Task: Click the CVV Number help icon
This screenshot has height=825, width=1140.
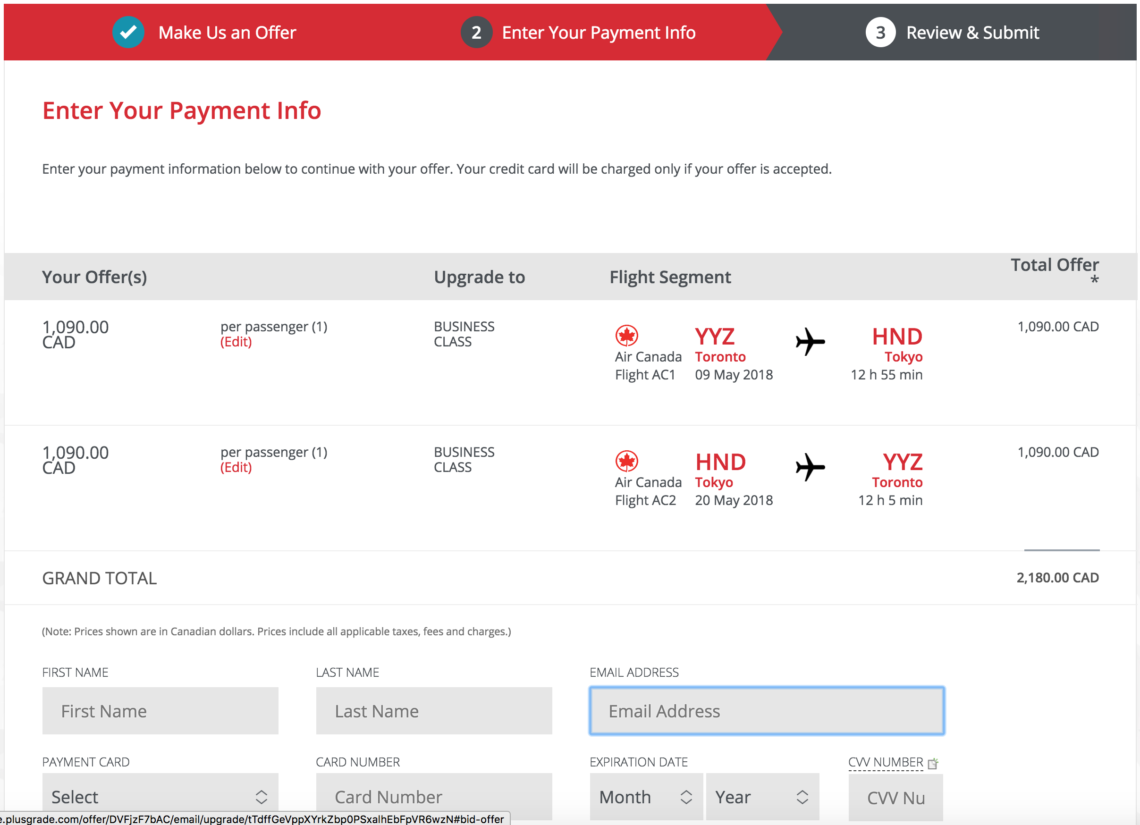Action: [x=933, y=763]
